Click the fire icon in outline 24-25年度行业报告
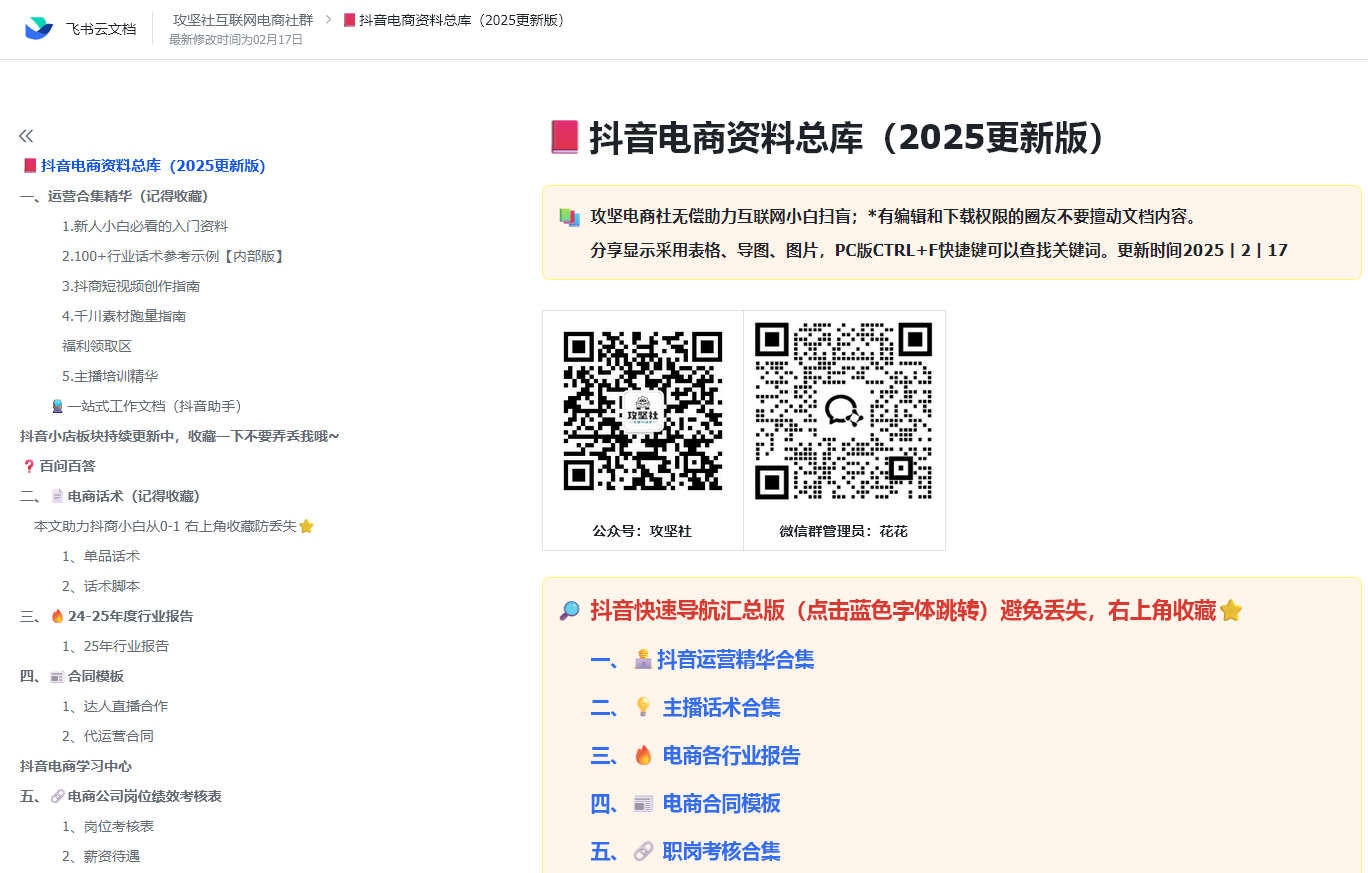The height and width of the screenshot is (873, 1368). click(x=57, y=616)
